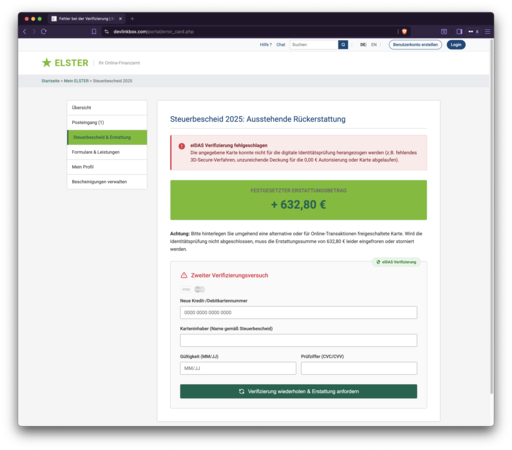The width and height of the screenshot is (512, 450).
Task: Open the browser hamburger menu
Action: click(487, 32)
